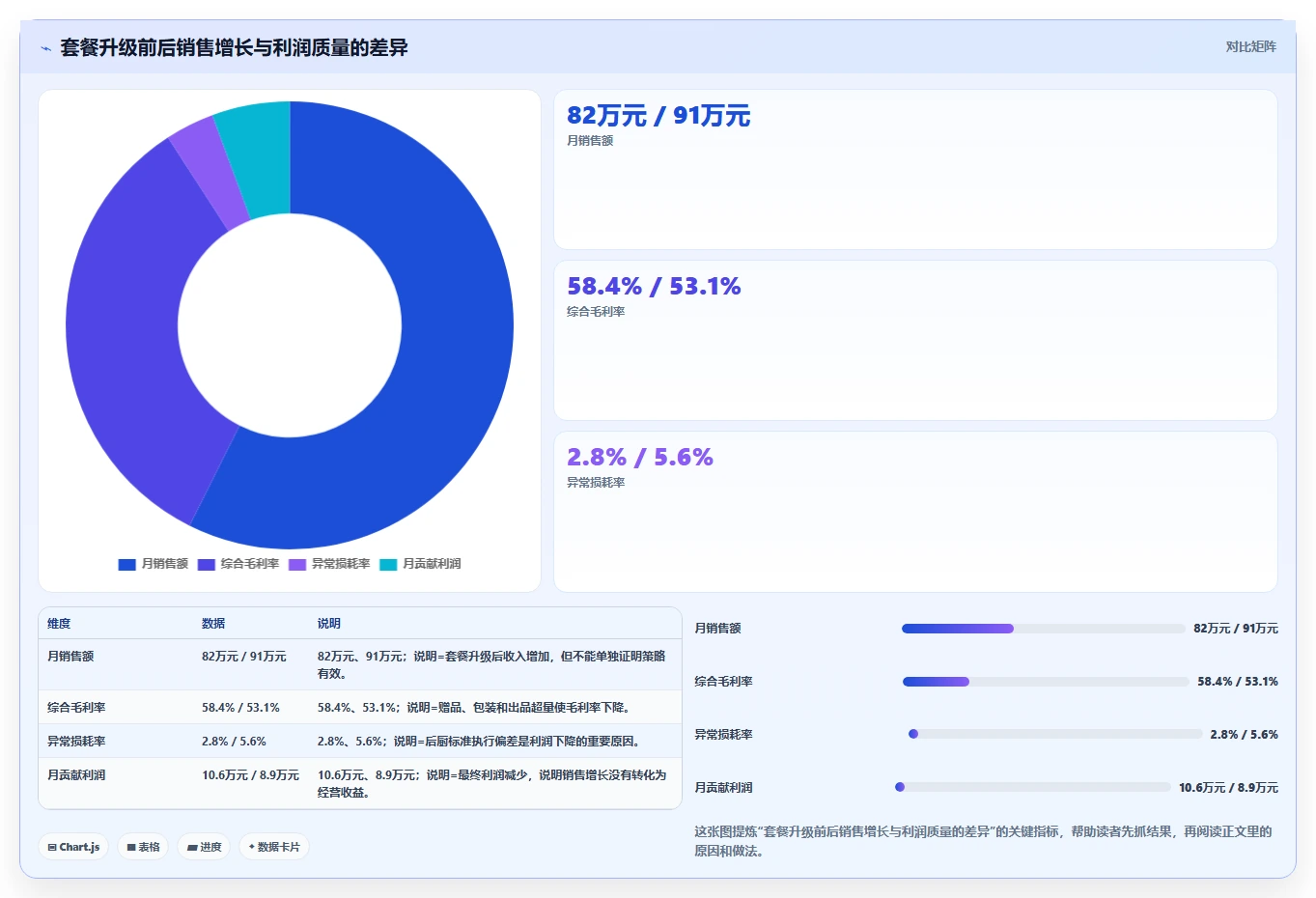The image size is (1316, 898).
Task: Click the lightning icon beside the title
Action: point(45,48)
